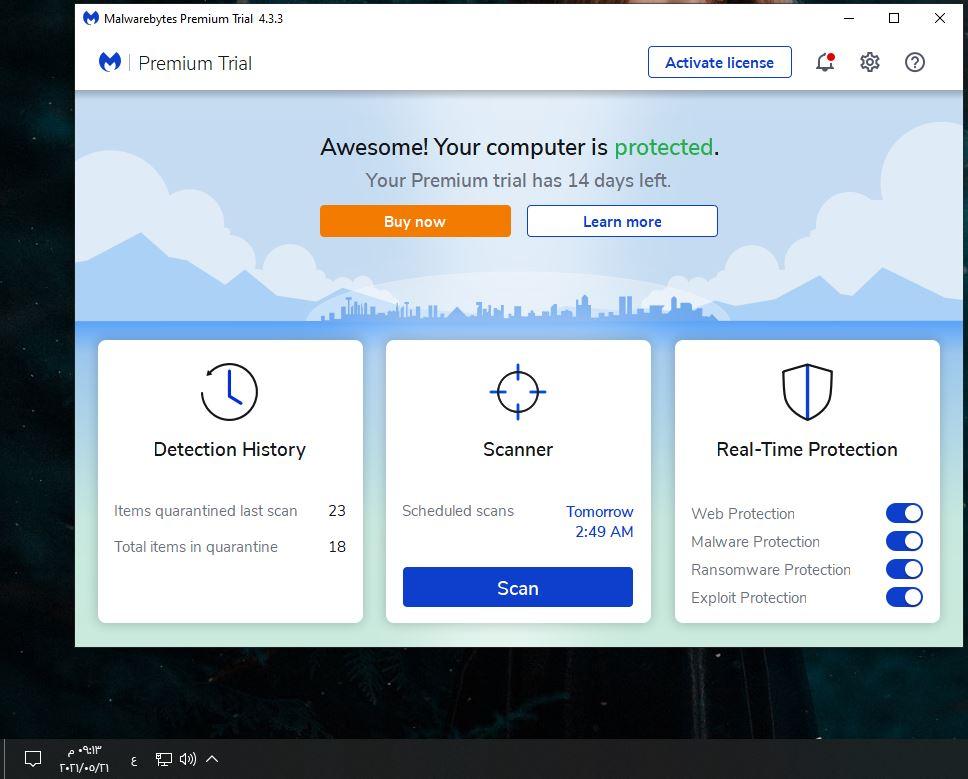
Task: Click the taskbar volume speaker icon
Action: [x=188, y=759]
